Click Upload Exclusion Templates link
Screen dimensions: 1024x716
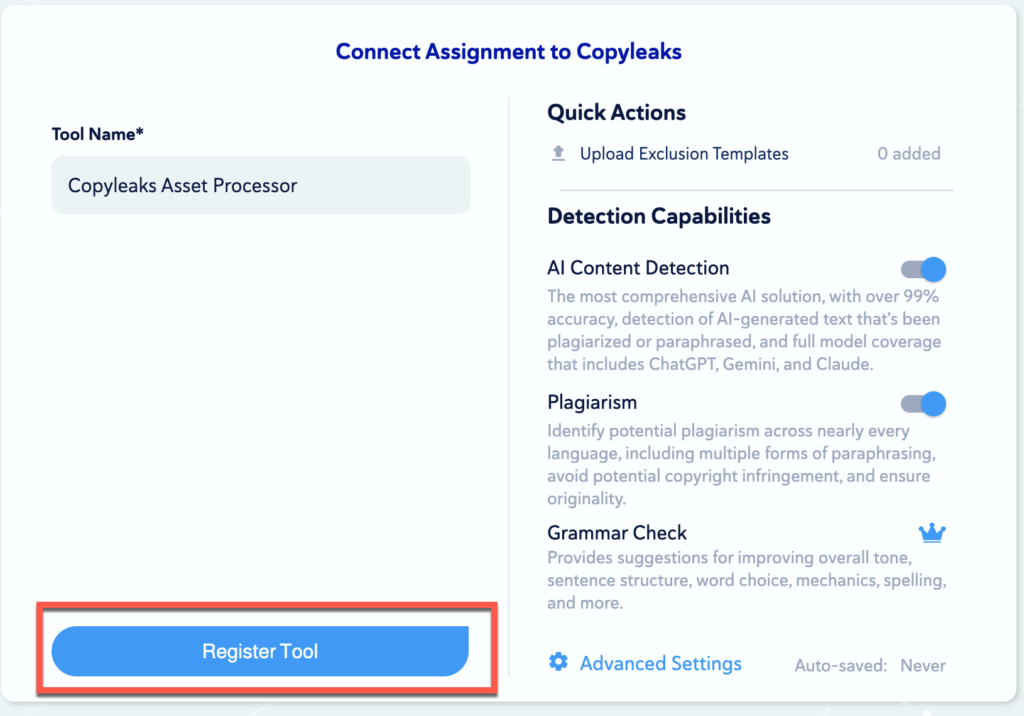(684, 154)
